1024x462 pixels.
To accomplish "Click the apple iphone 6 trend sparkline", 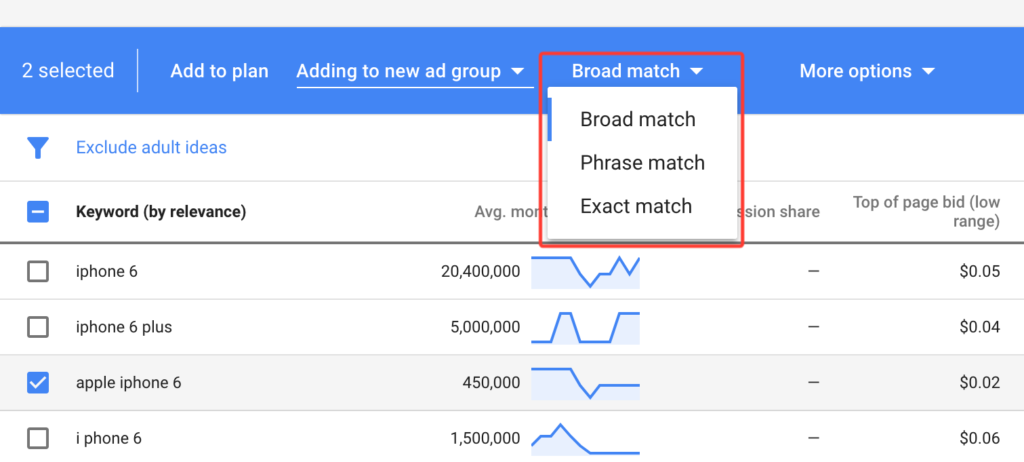I will [x=585, y=383].
